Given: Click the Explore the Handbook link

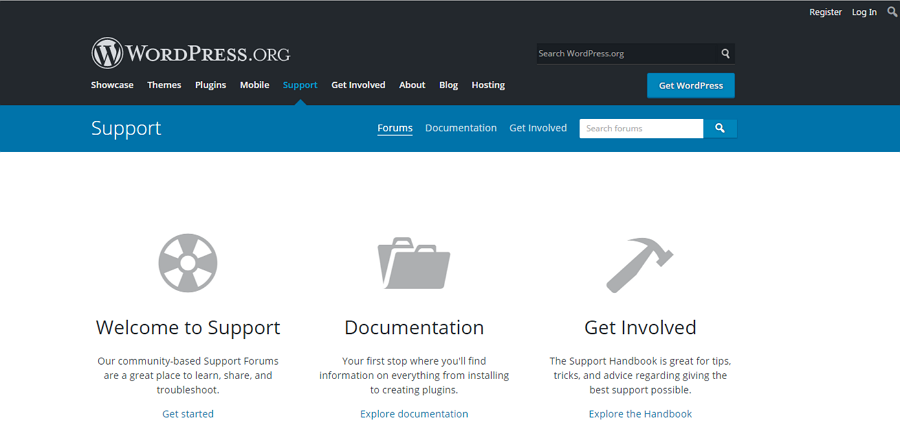Looking at the screenshot, I should 640,414.
